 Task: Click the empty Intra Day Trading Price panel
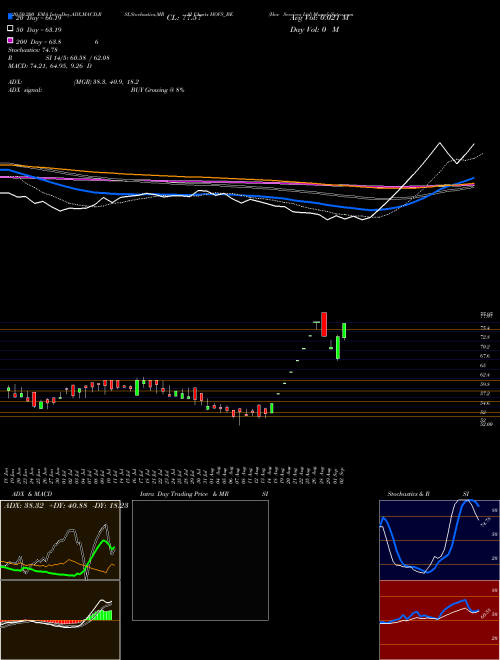[x=200, y=560]
